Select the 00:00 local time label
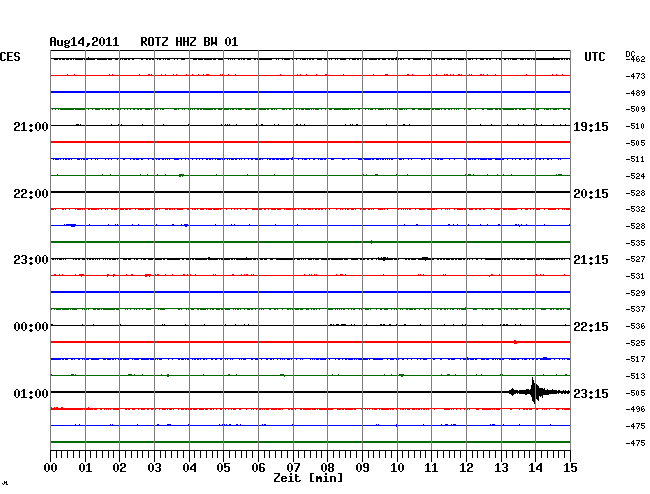Image resolution: width=650 pixels, height=494 pixels. 31,327
